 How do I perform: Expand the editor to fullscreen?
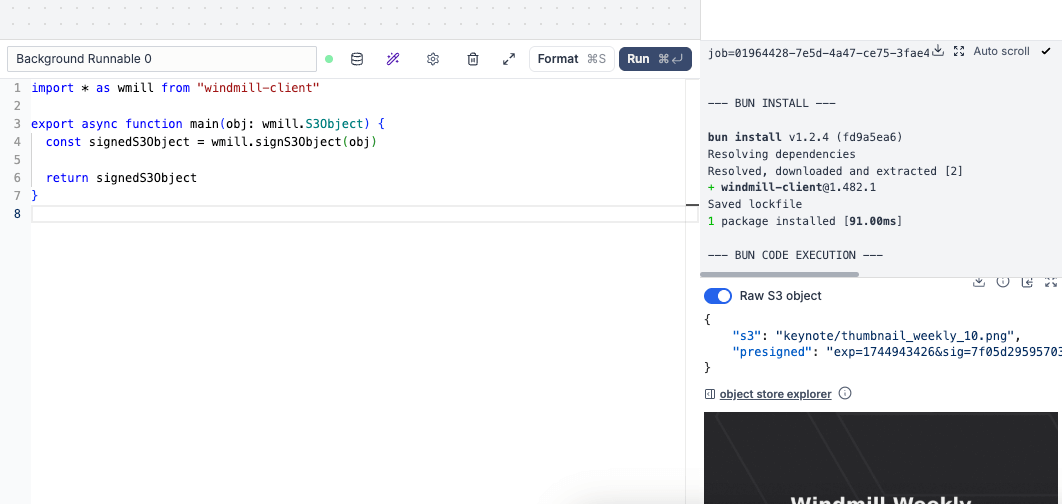coord(508,59)
